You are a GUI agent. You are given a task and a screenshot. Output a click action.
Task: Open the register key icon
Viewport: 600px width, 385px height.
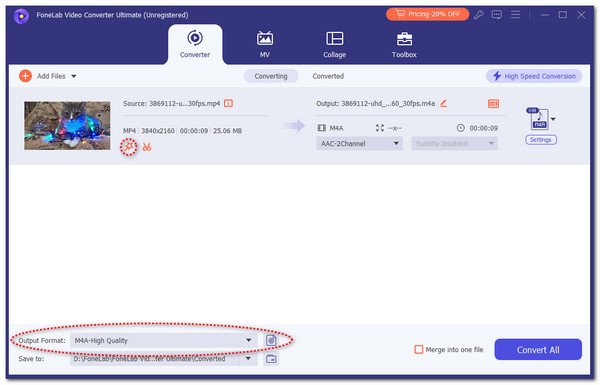[x=479, y=15]
